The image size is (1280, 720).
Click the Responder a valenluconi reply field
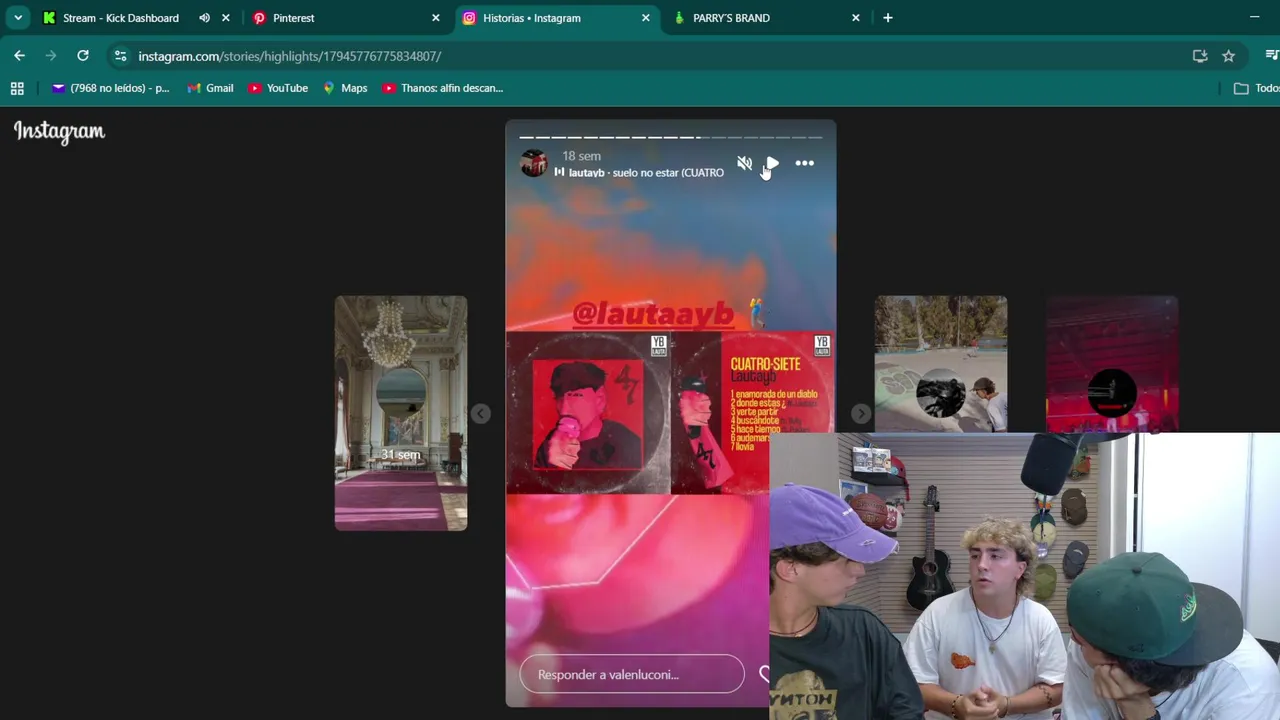(x=632, y=674)
